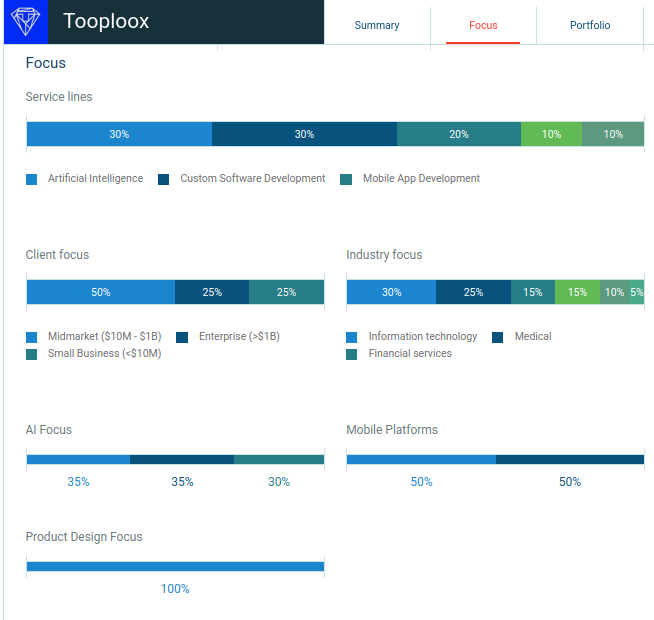The image size is (654, 620).
Task: Click the dark '50%' Mobile Platforms value
Action: [570, 482]
